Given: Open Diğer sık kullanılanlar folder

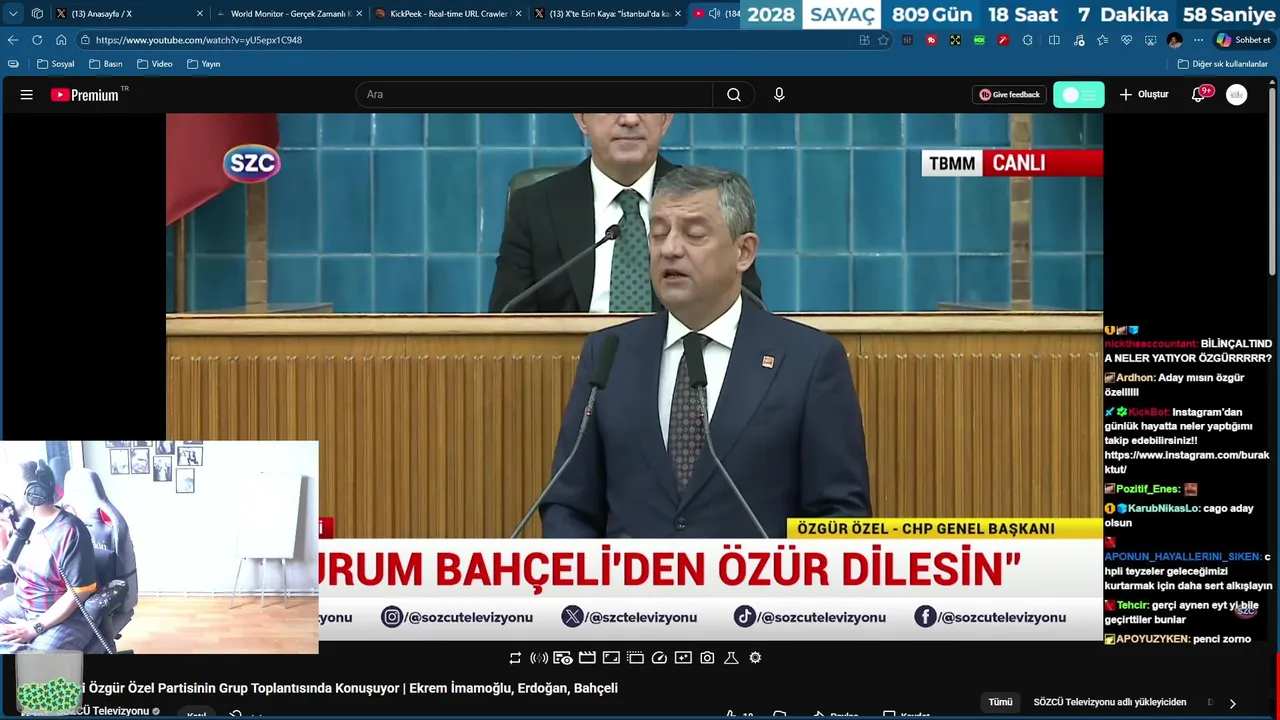Looking at the screenshot, I should (1223, 64).
